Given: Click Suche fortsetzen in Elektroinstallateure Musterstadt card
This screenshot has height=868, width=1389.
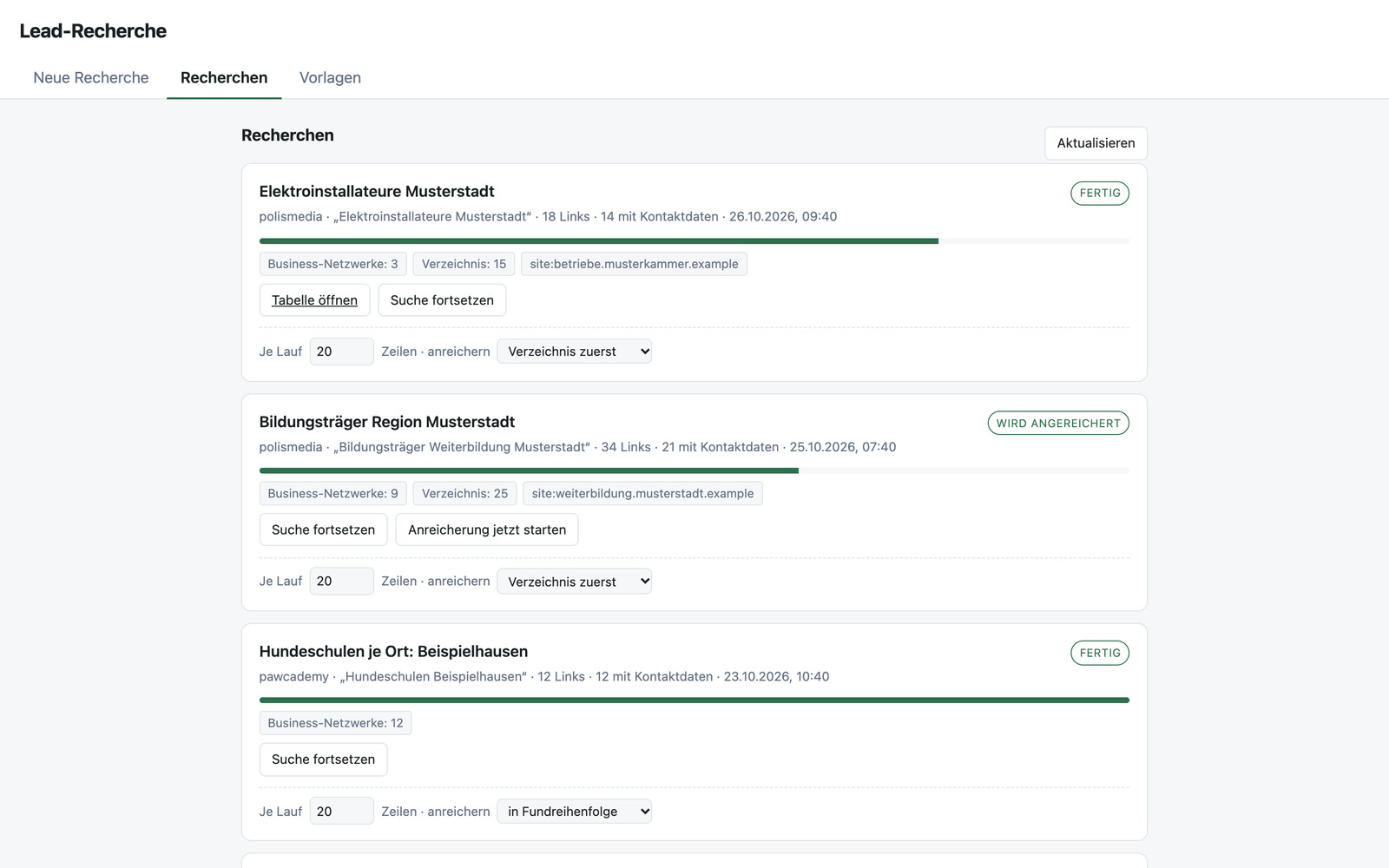Looking at the screenshot, I should pos(442,300).
